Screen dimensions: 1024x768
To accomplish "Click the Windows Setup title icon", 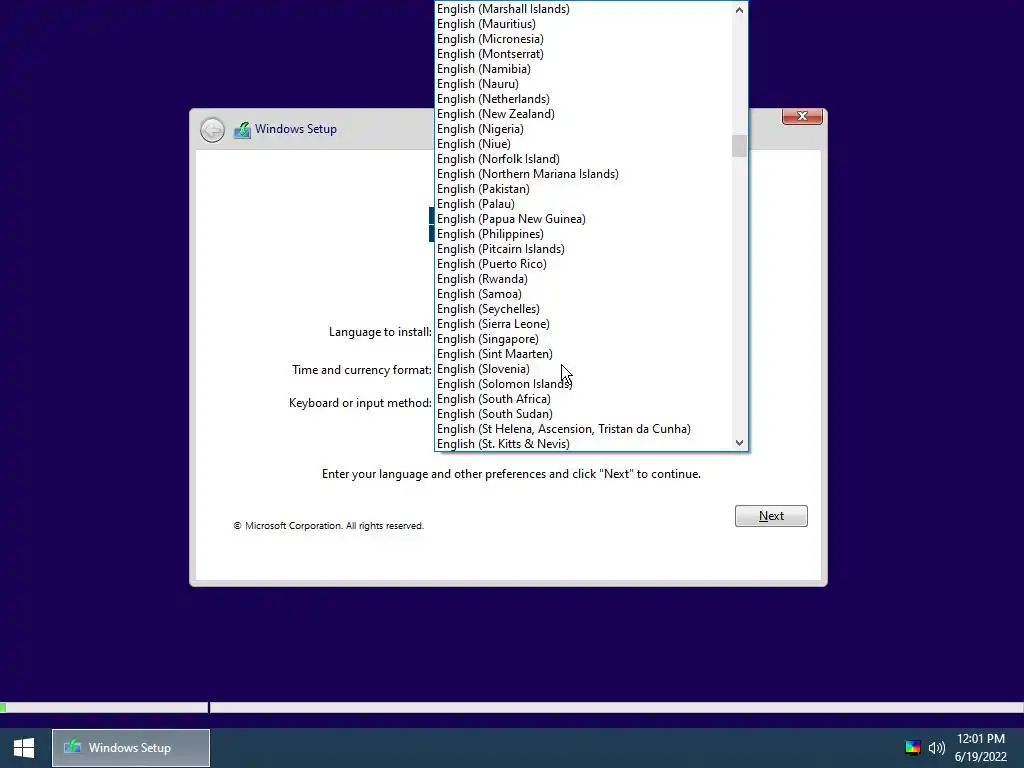I will (x=242, y=129).
